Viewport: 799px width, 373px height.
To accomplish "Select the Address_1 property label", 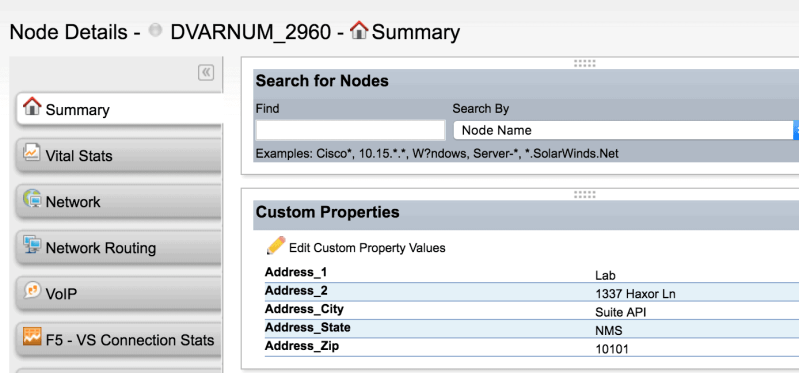I will (296, 272).
